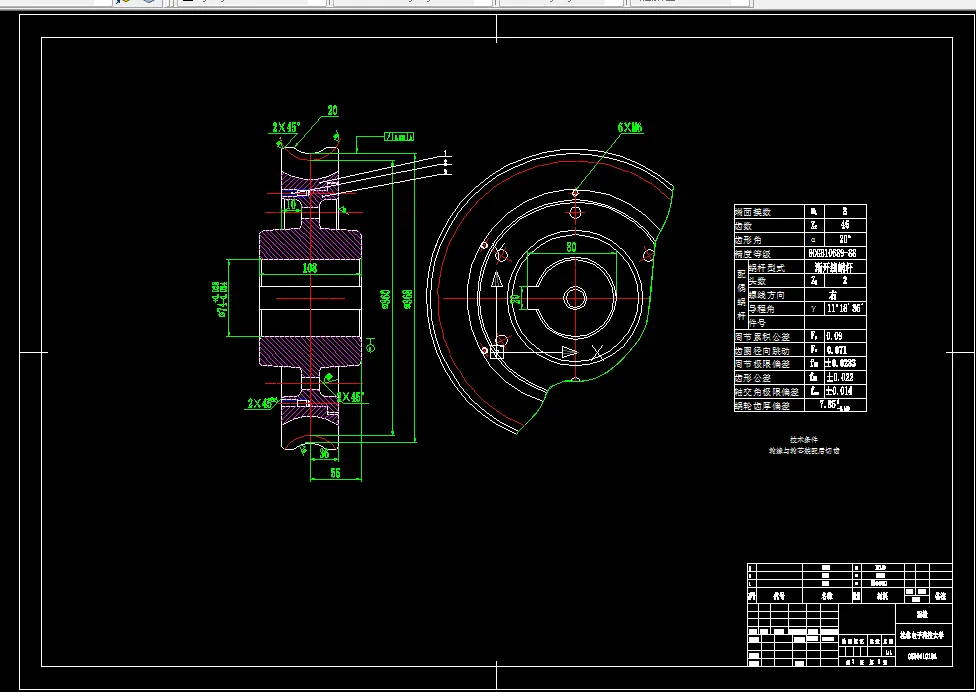This screenshot has height=692, width=976.
Task: Select the 导程角 row label
Action: (x=762, y=309)
